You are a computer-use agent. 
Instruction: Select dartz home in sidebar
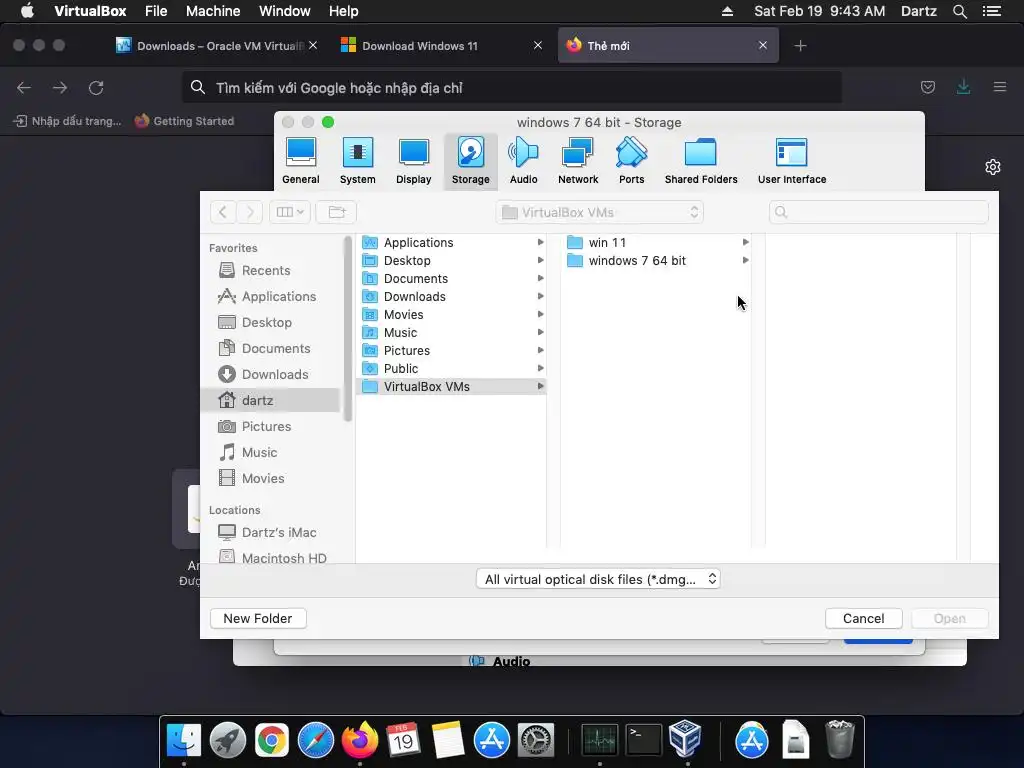coord(270,400)
